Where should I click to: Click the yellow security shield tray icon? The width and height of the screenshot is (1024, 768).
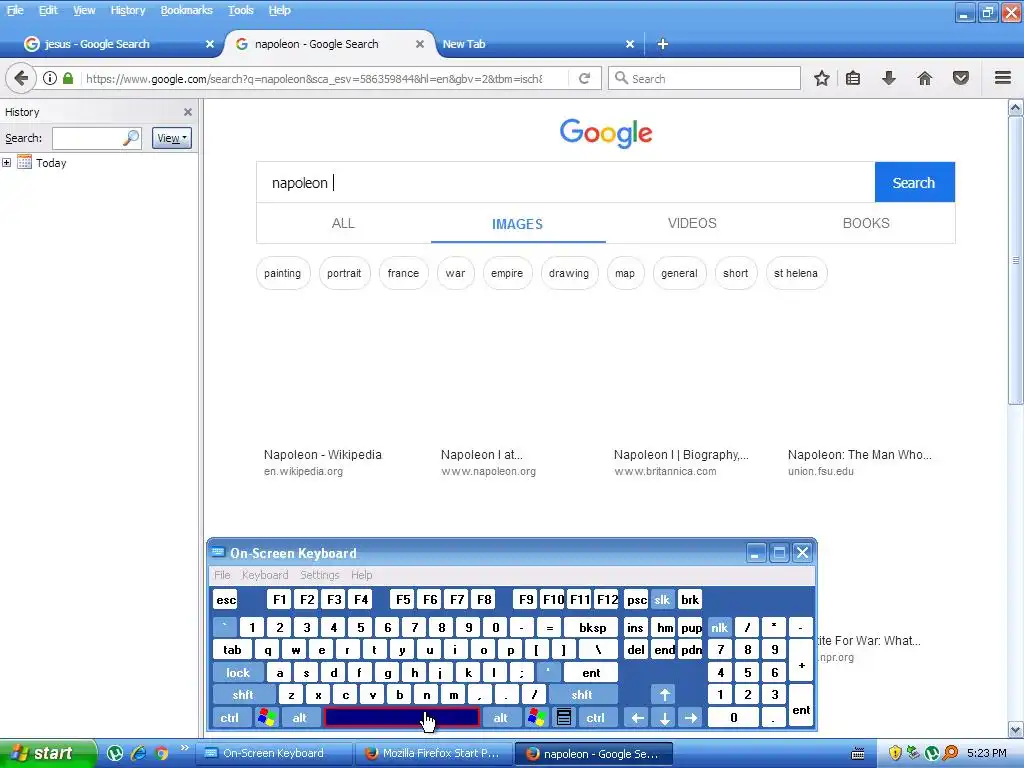point(895,753)
